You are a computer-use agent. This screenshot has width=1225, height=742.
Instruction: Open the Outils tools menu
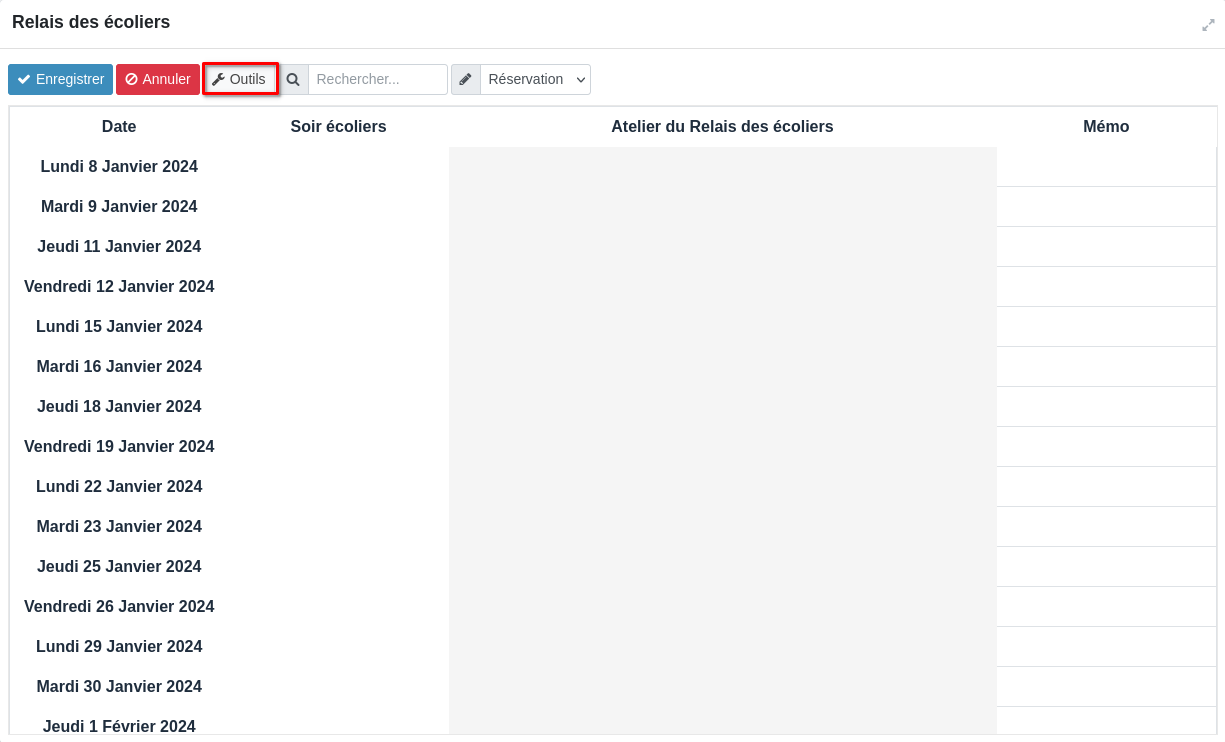pyautogui.click(x=240, y=79)
